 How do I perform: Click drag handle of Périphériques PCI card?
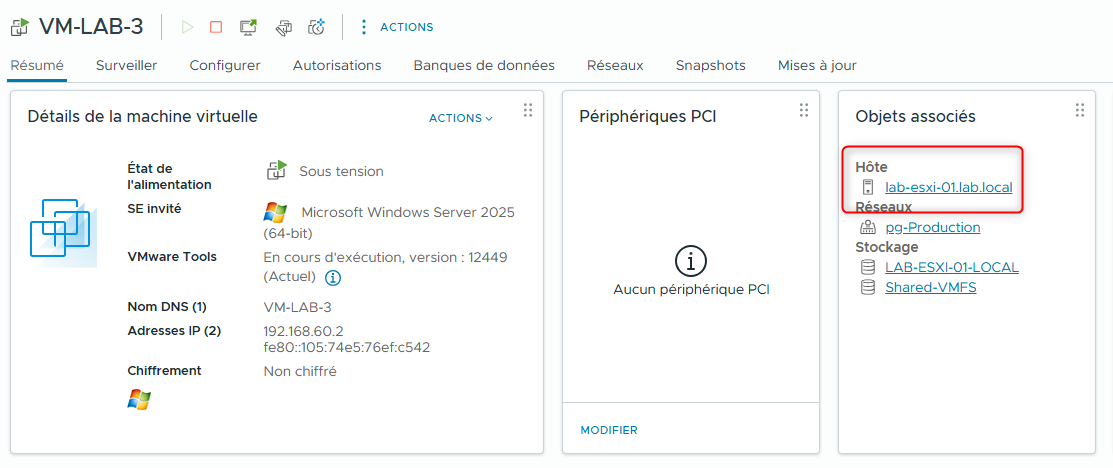point(804,109)
